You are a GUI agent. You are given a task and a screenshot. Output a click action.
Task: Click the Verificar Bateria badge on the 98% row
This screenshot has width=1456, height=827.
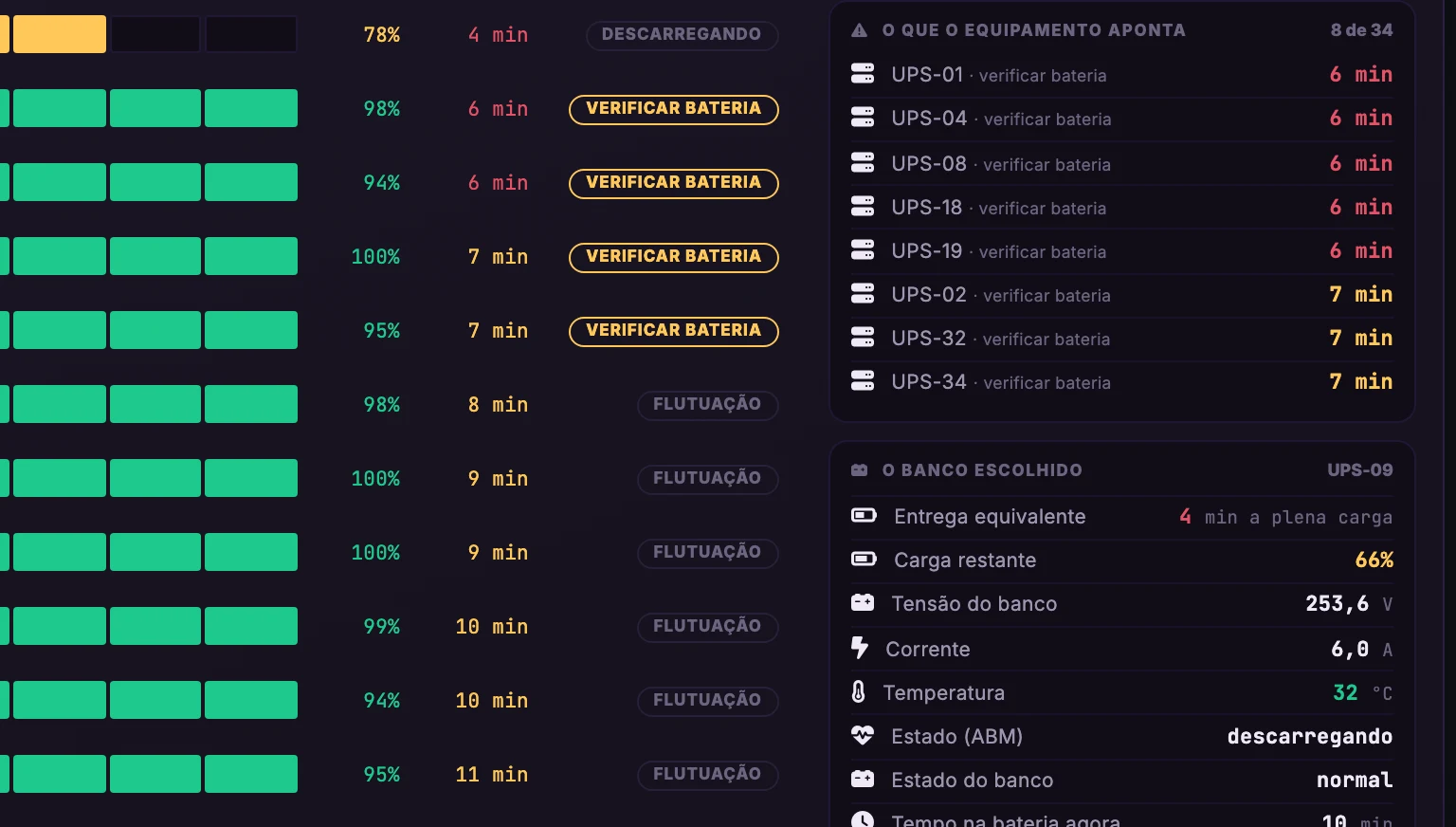673,109
